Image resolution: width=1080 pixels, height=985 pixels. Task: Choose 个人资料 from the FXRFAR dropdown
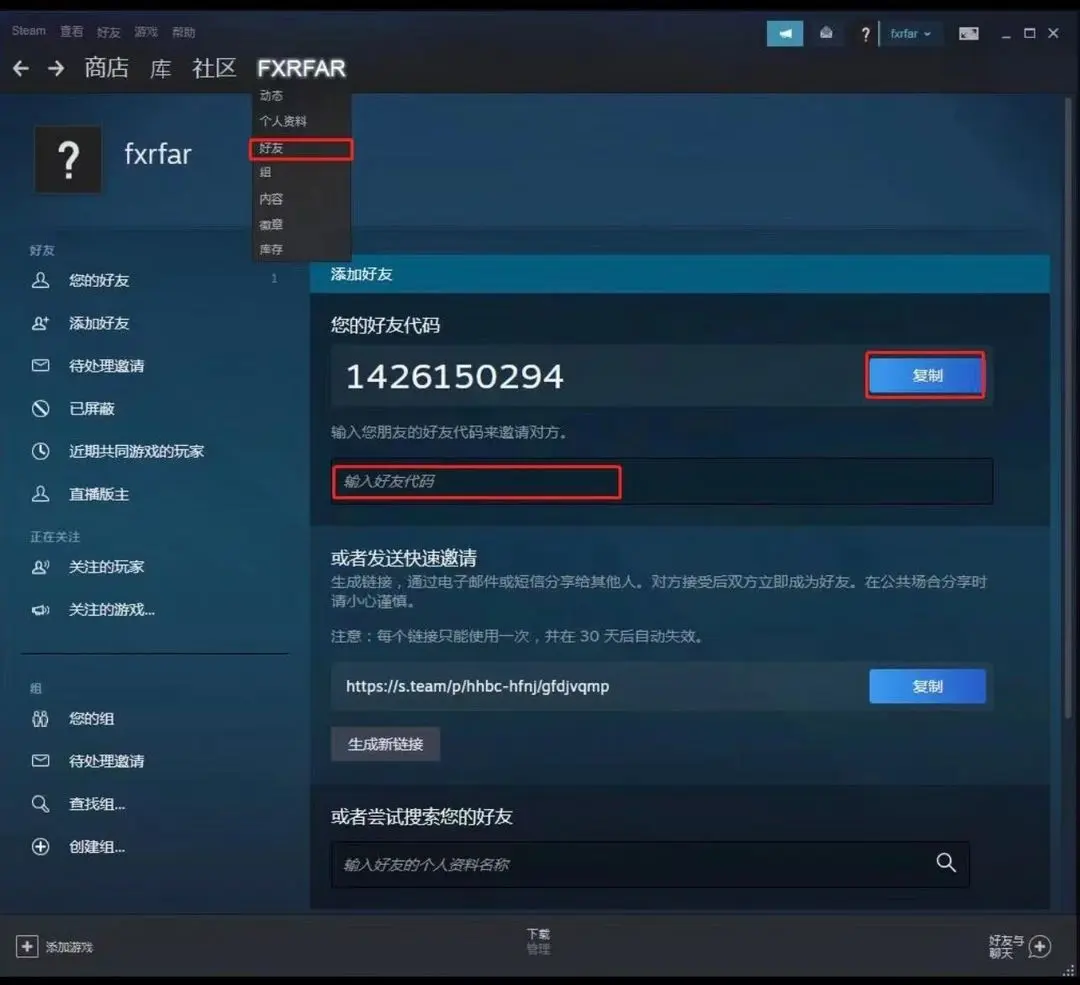pyautogui.click(x=283, y=121)
